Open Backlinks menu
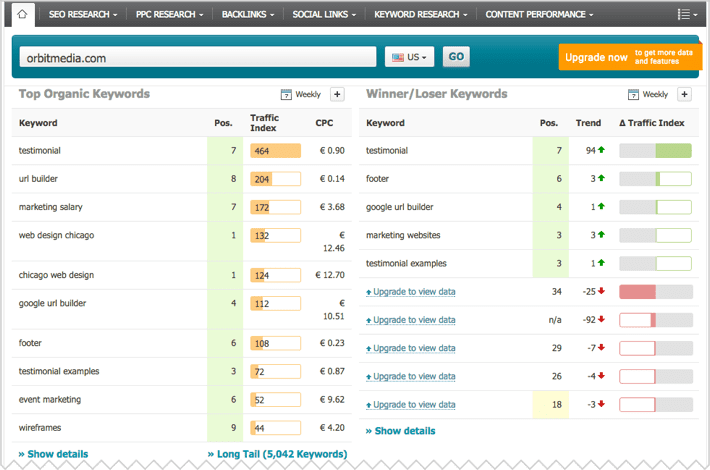This screenshot has height=470, width=710. 248,14
